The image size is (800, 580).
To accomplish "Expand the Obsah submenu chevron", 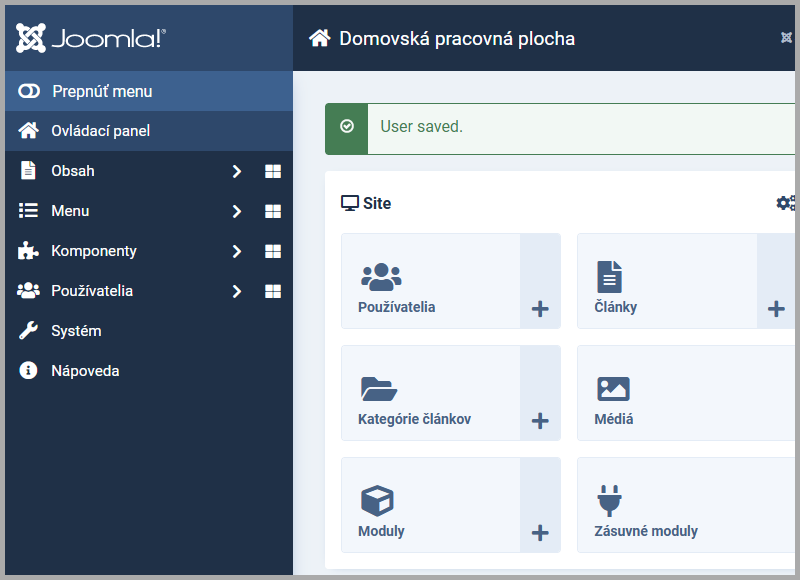I will coord(237,170).
